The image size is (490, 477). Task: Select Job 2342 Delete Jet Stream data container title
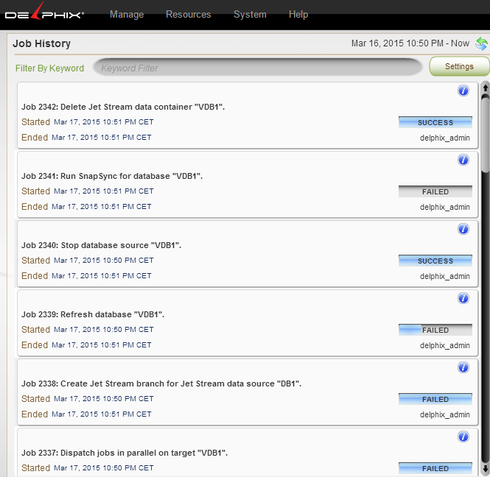[x=123, y=107]
